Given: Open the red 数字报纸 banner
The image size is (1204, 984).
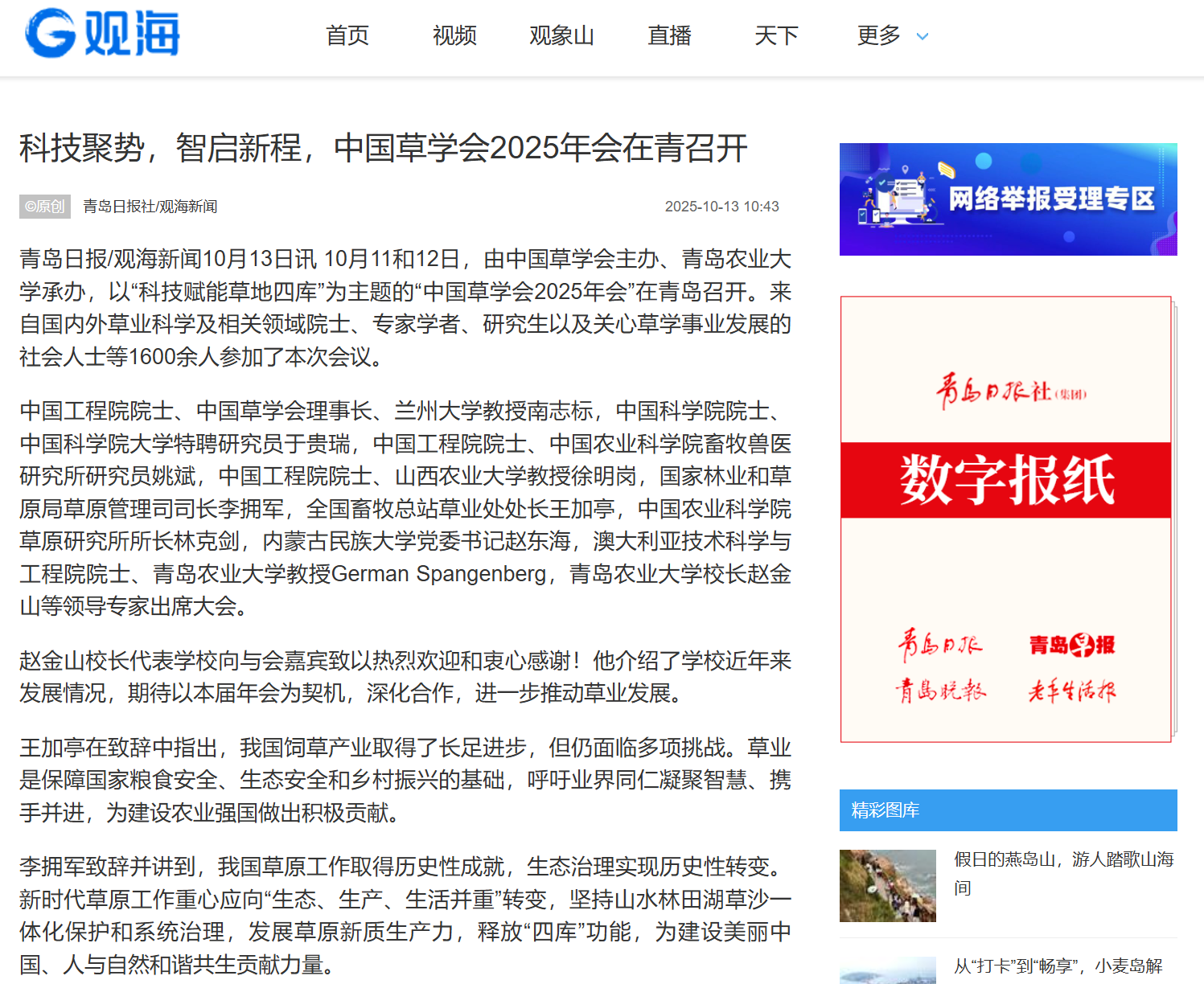Looking at the screenshot, I should point(1005,480).
